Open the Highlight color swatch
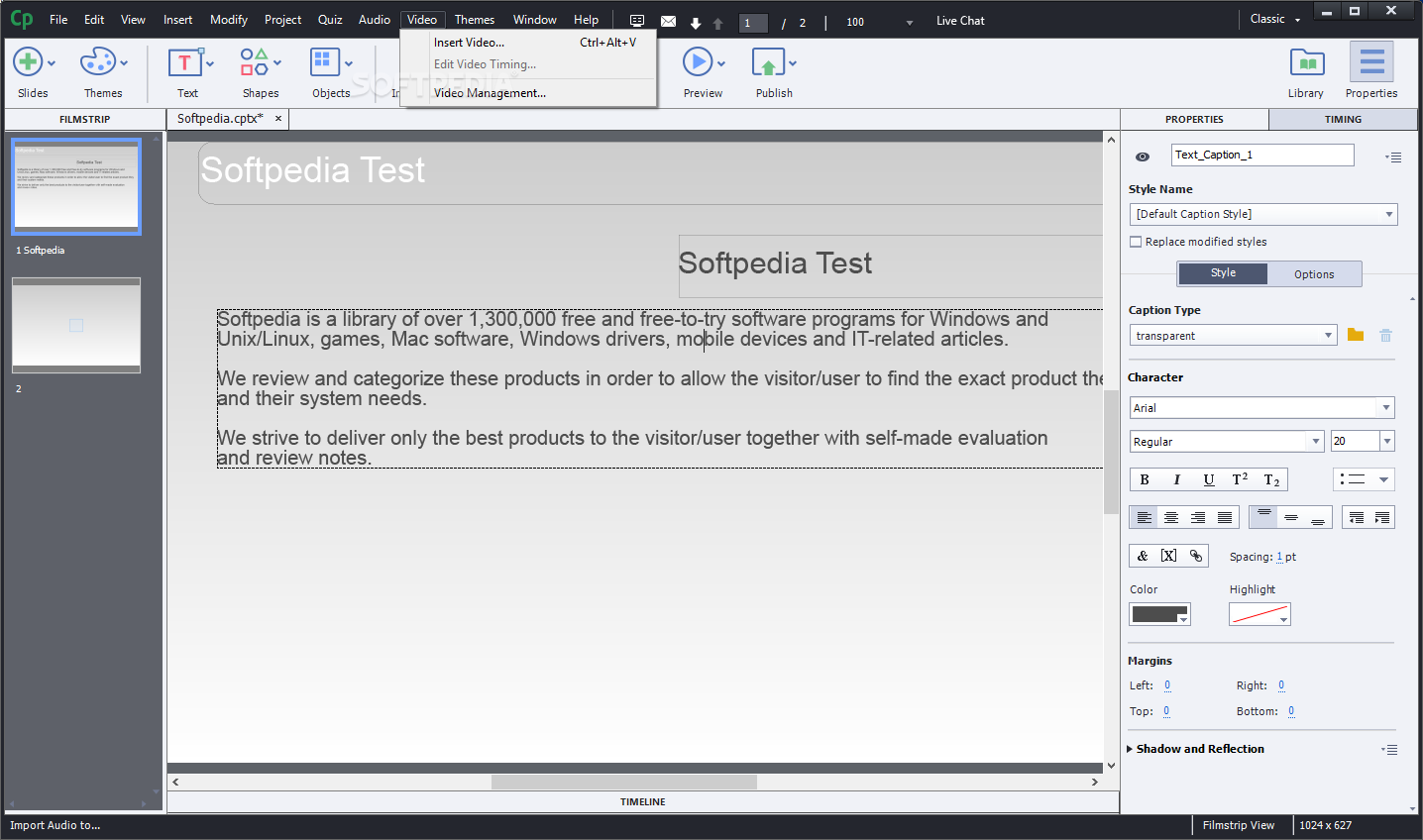 (x=1259, y=614)
